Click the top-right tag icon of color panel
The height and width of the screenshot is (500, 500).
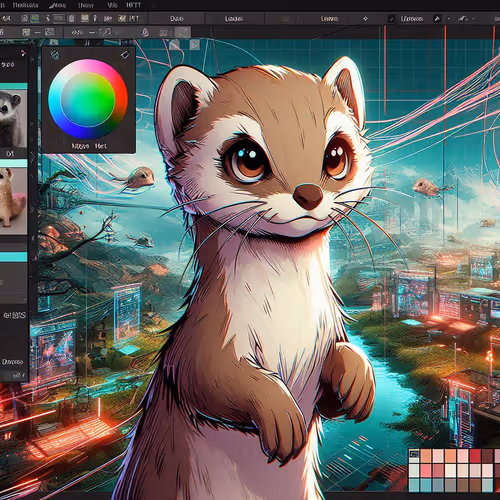[x=125, y=54]
